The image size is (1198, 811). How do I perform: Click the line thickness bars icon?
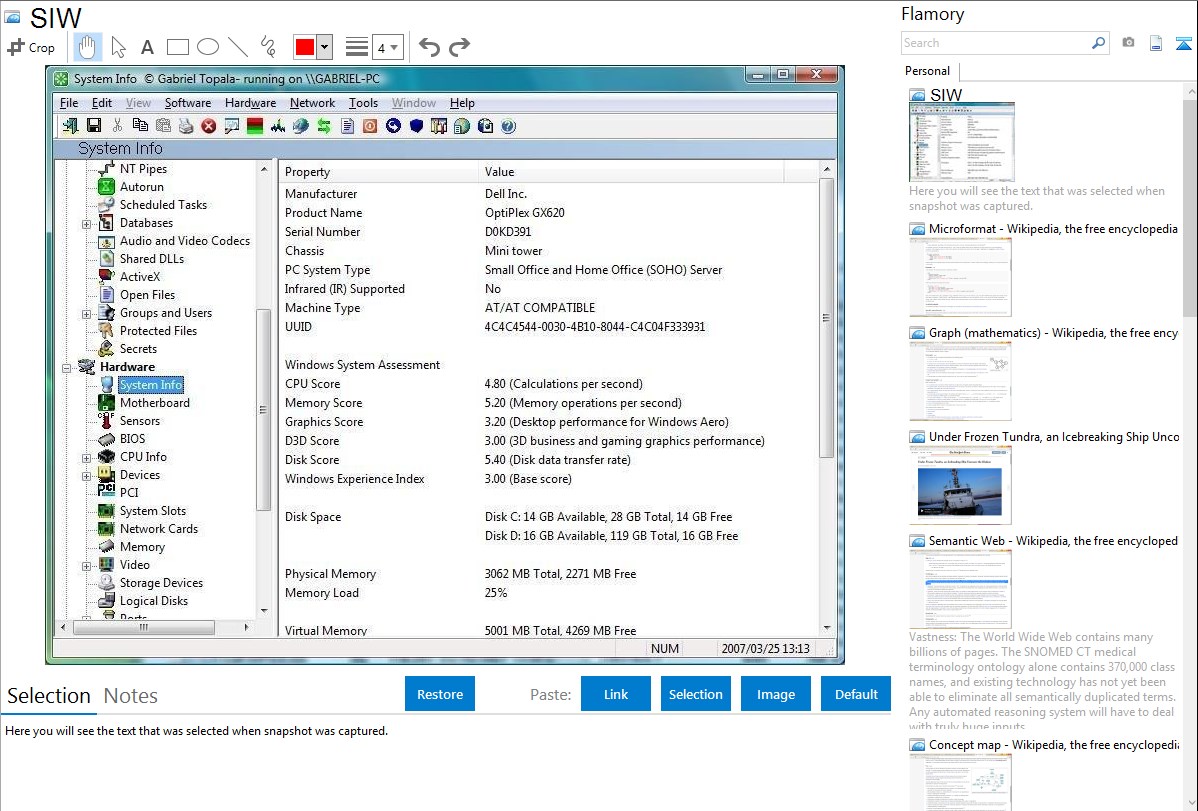[x=357, y=47]
